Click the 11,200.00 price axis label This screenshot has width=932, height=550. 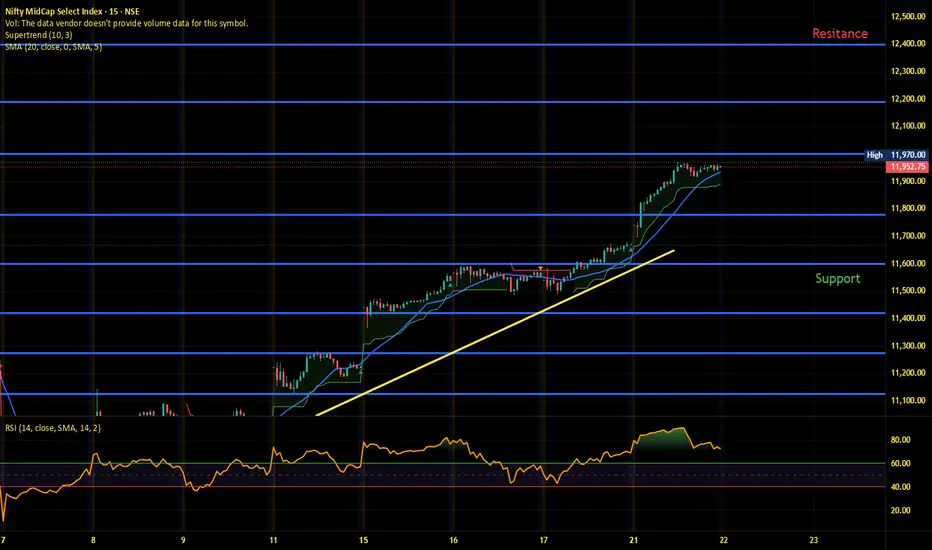[x=908, y=373]
